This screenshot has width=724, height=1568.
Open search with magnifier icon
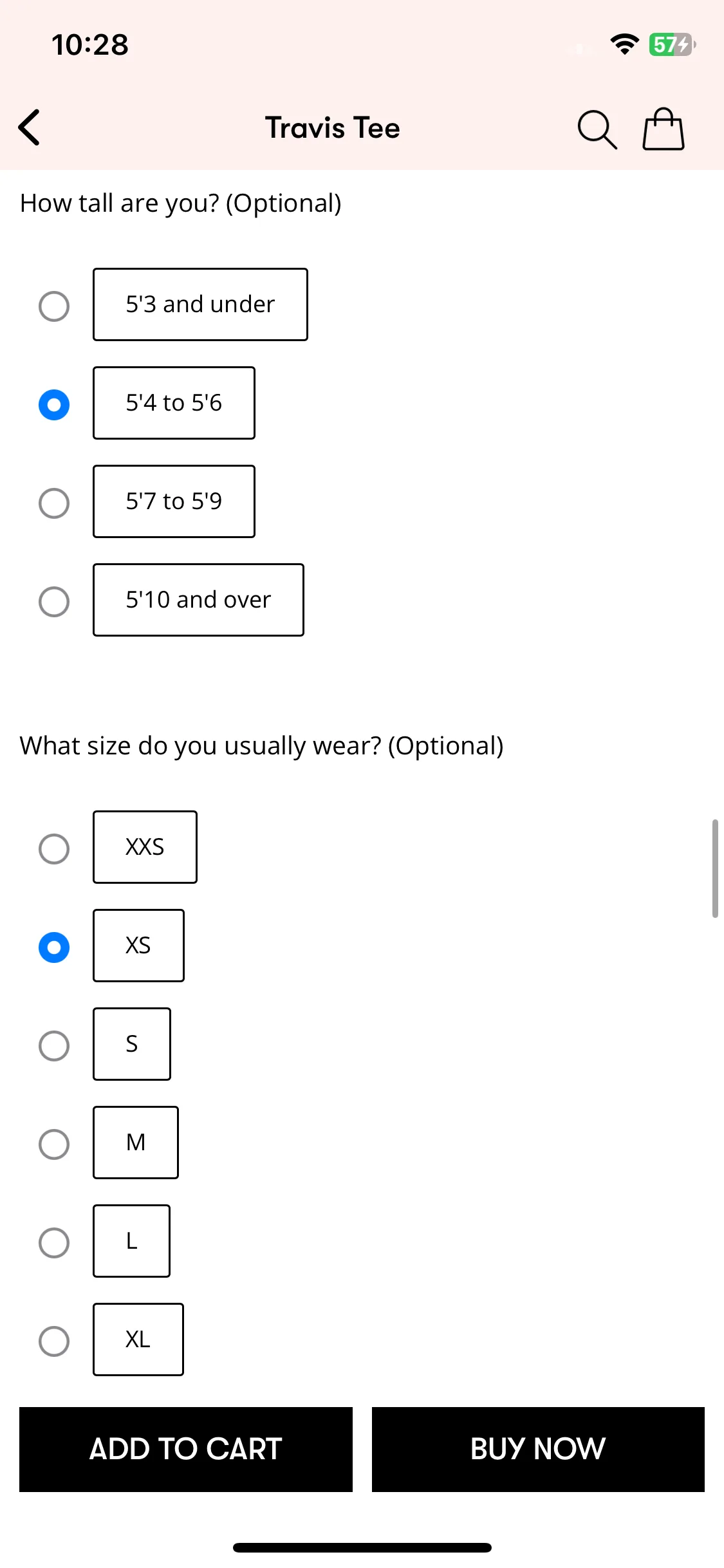597,129
